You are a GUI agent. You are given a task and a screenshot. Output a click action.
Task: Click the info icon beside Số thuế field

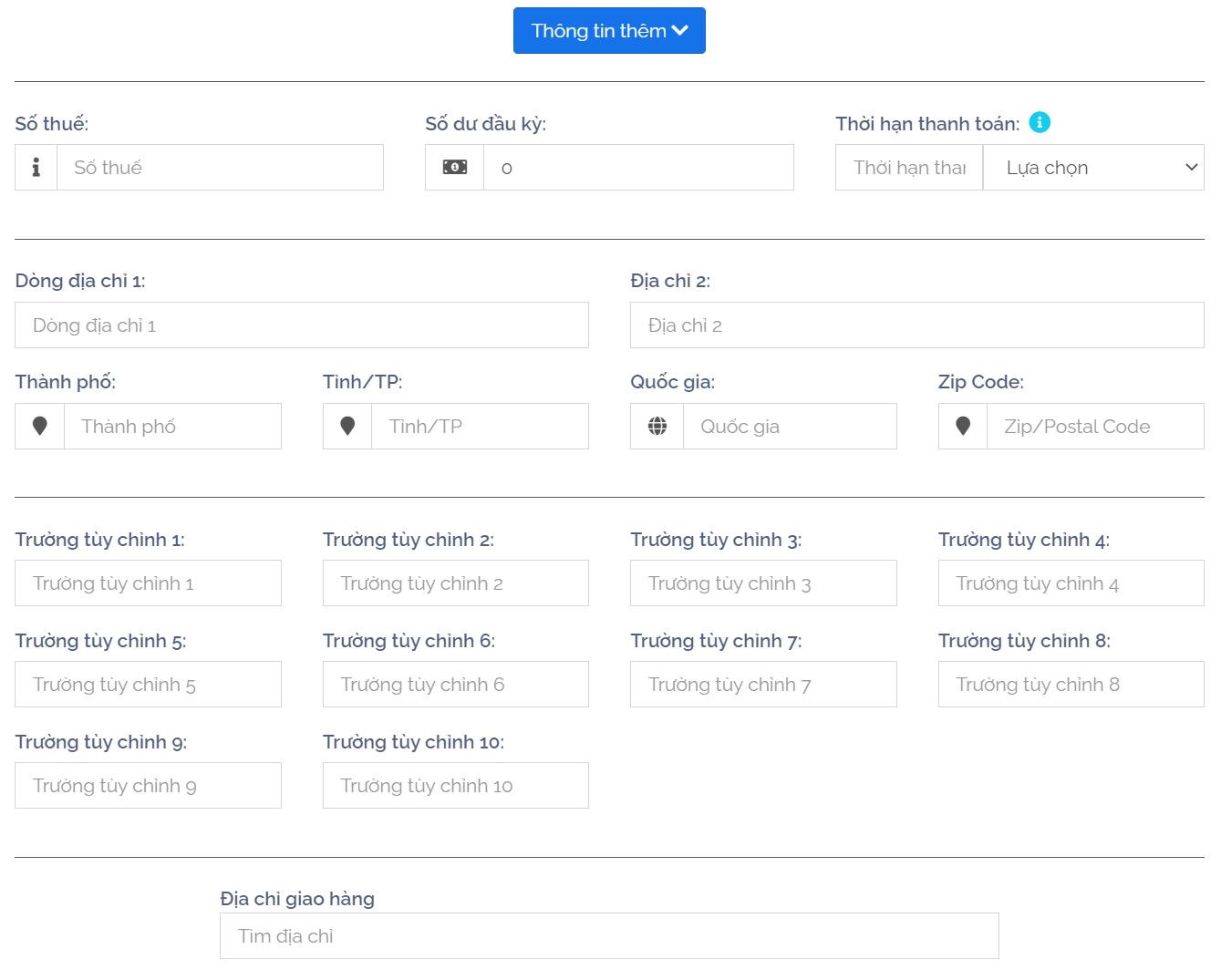[x=36, y=168]
